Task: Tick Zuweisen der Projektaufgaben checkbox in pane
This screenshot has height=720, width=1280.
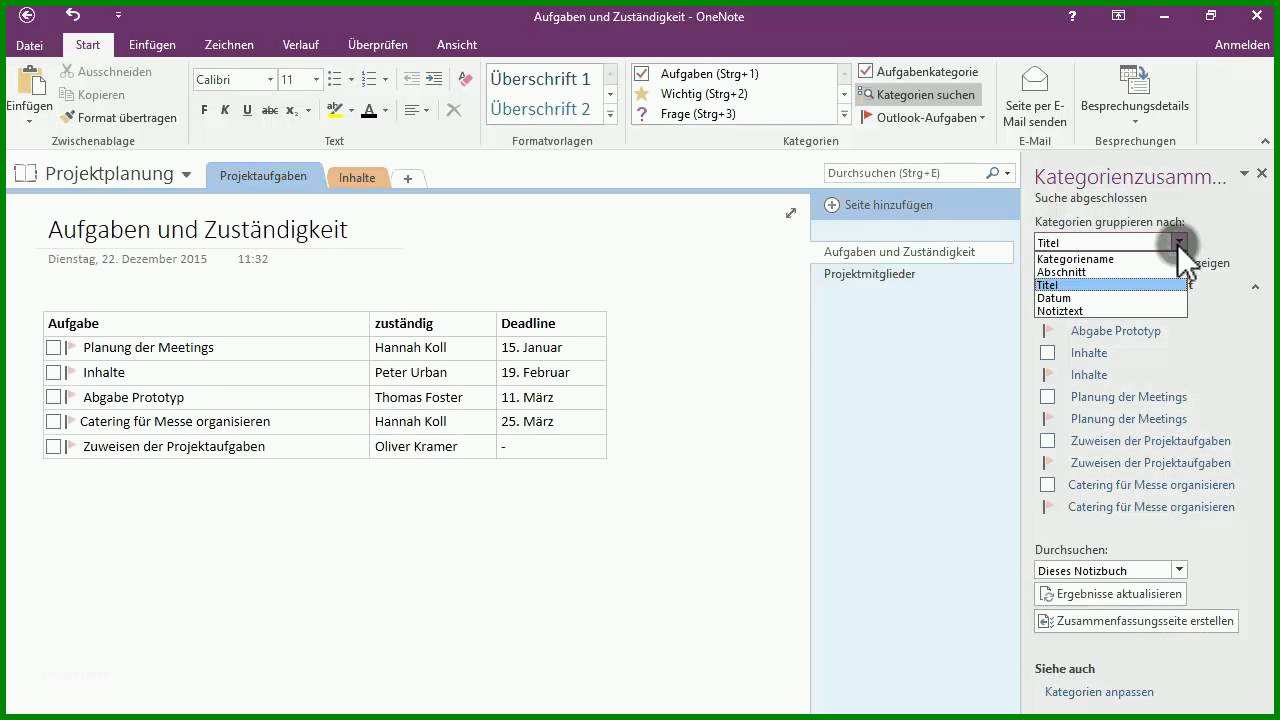Action: 1047,441
